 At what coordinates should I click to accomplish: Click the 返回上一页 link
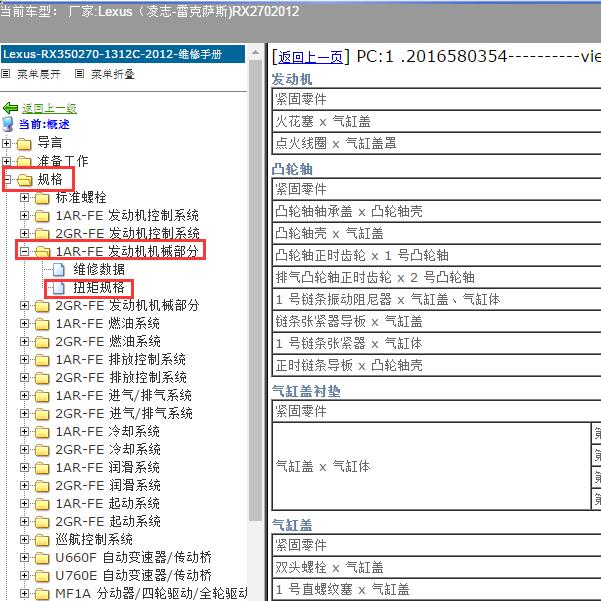tap(310, 57)
